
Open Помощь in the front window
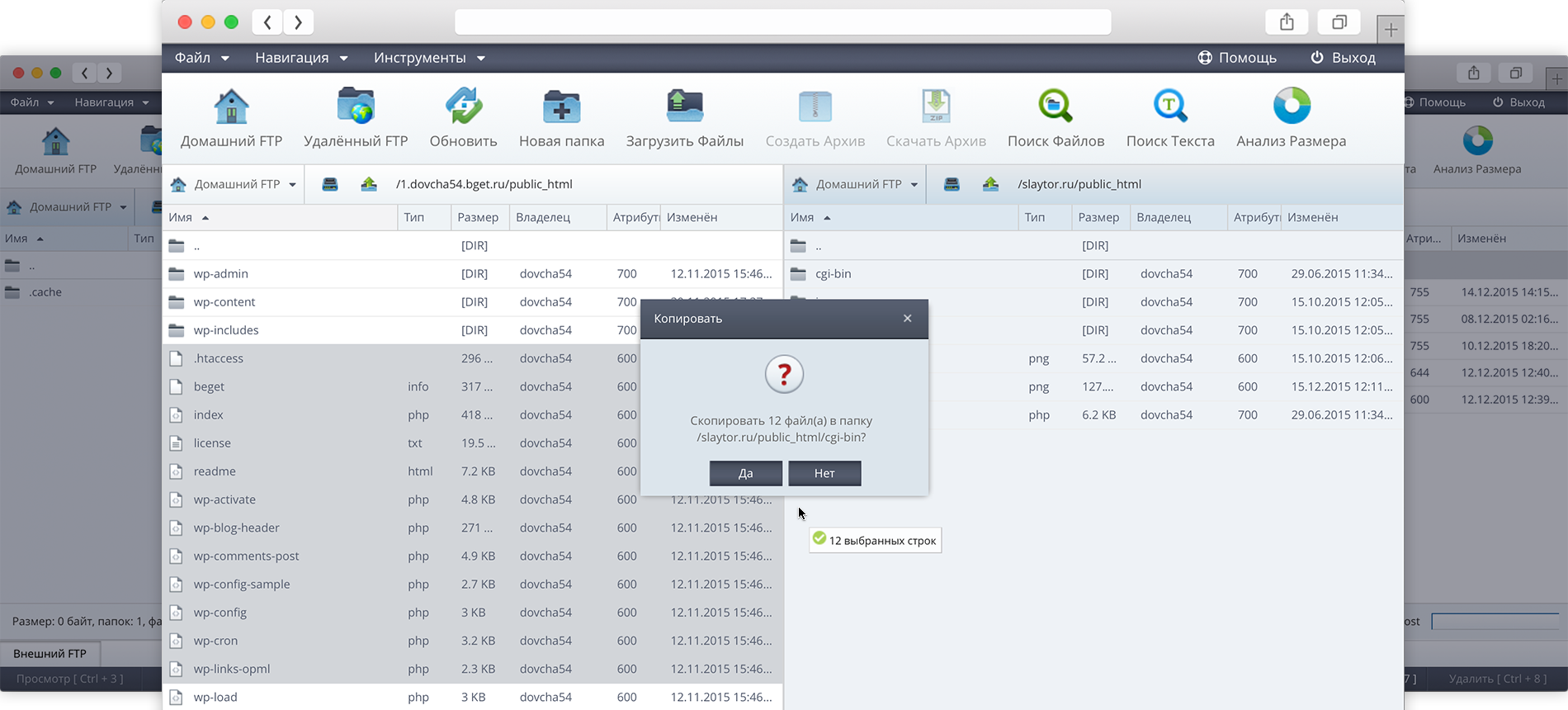[1237, 58]
